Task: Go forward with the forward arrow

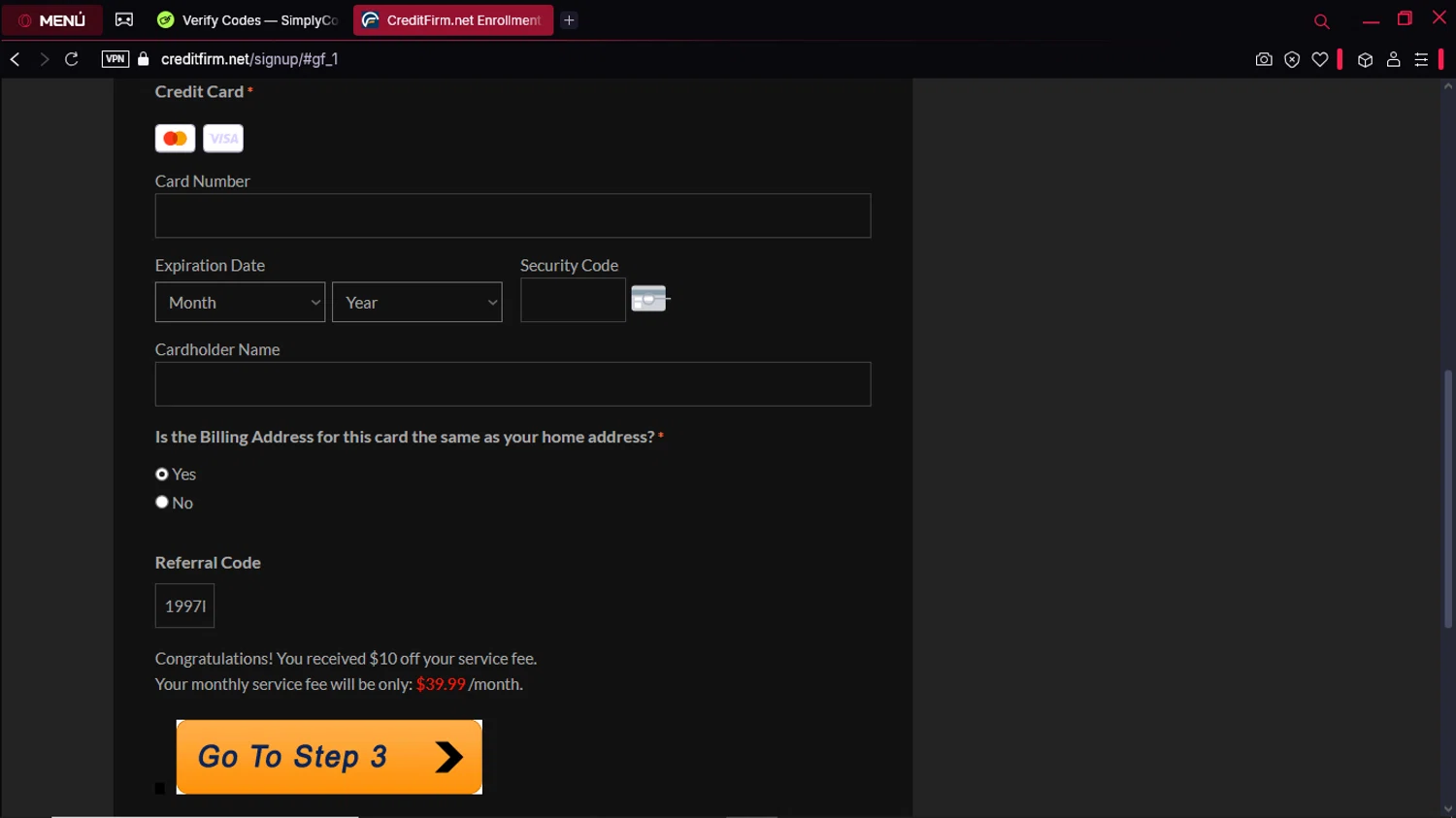Action: [44, 59]
